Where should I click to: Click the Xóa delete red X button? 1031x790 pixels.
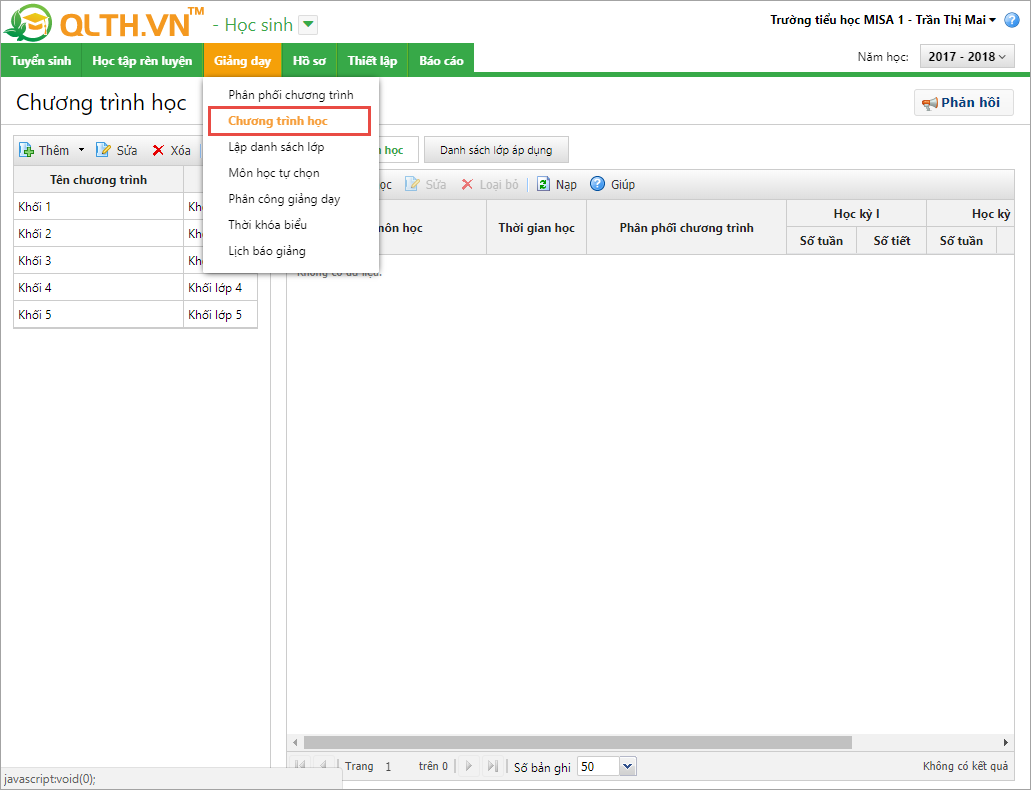(172, 150)
